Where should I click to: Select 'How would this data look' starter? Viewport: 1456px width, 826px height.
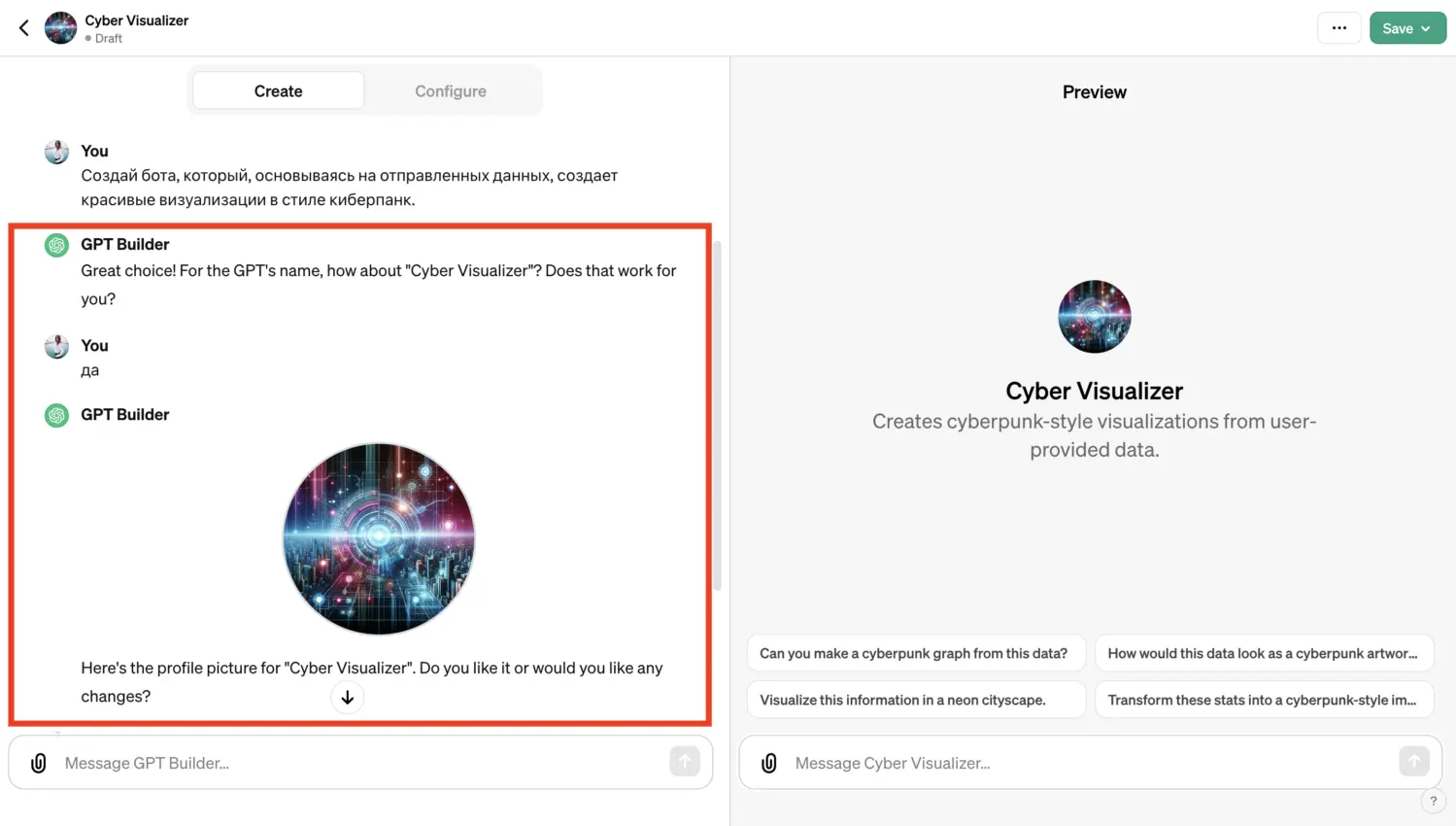click(x=1264, y=653)
